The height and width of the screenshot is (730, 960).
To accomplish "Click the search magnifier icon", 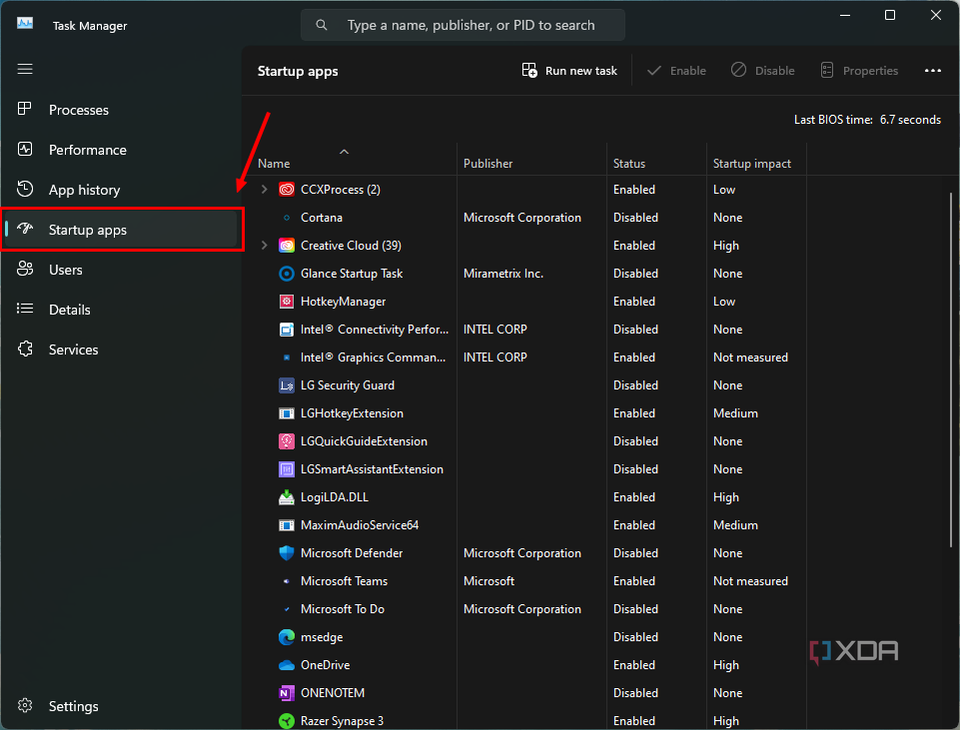I will coord(321,25).
